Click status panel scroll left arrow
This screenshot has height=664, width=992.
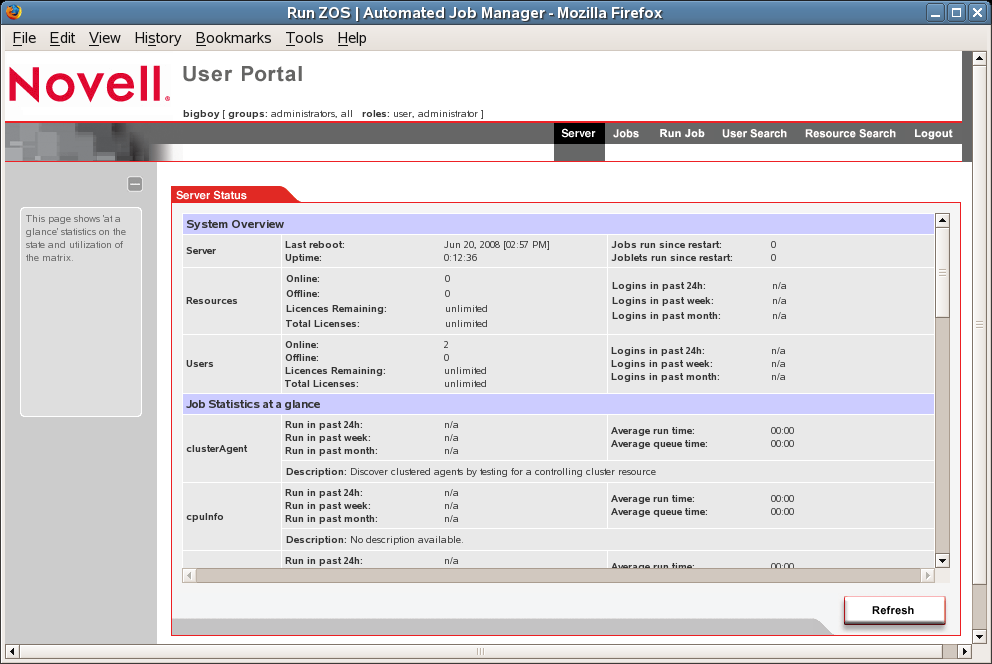[189, 576]
